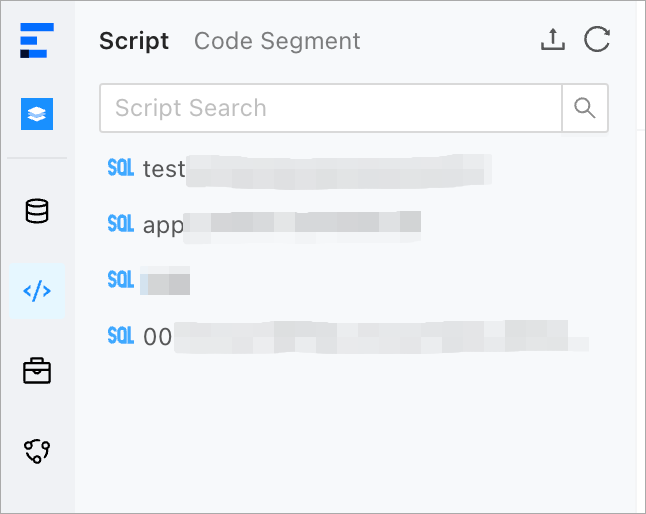The image size is (646, 514).
Task: Open the script name starting with "00"
Action: (x=158, y=337)
